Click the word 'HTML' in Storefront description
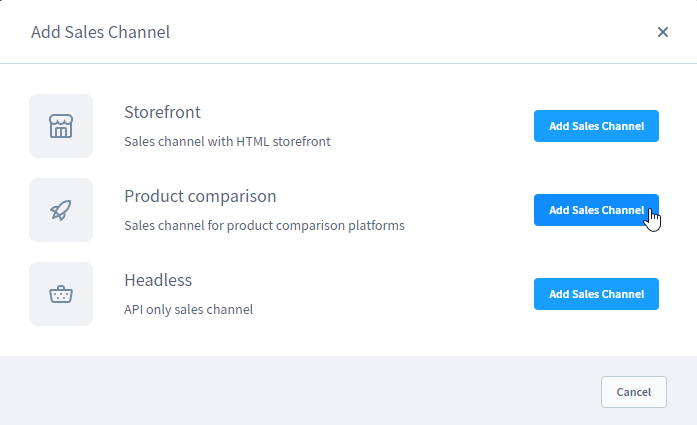The height and width of the screenshot is (425, 697). click(x=252, y=141)
